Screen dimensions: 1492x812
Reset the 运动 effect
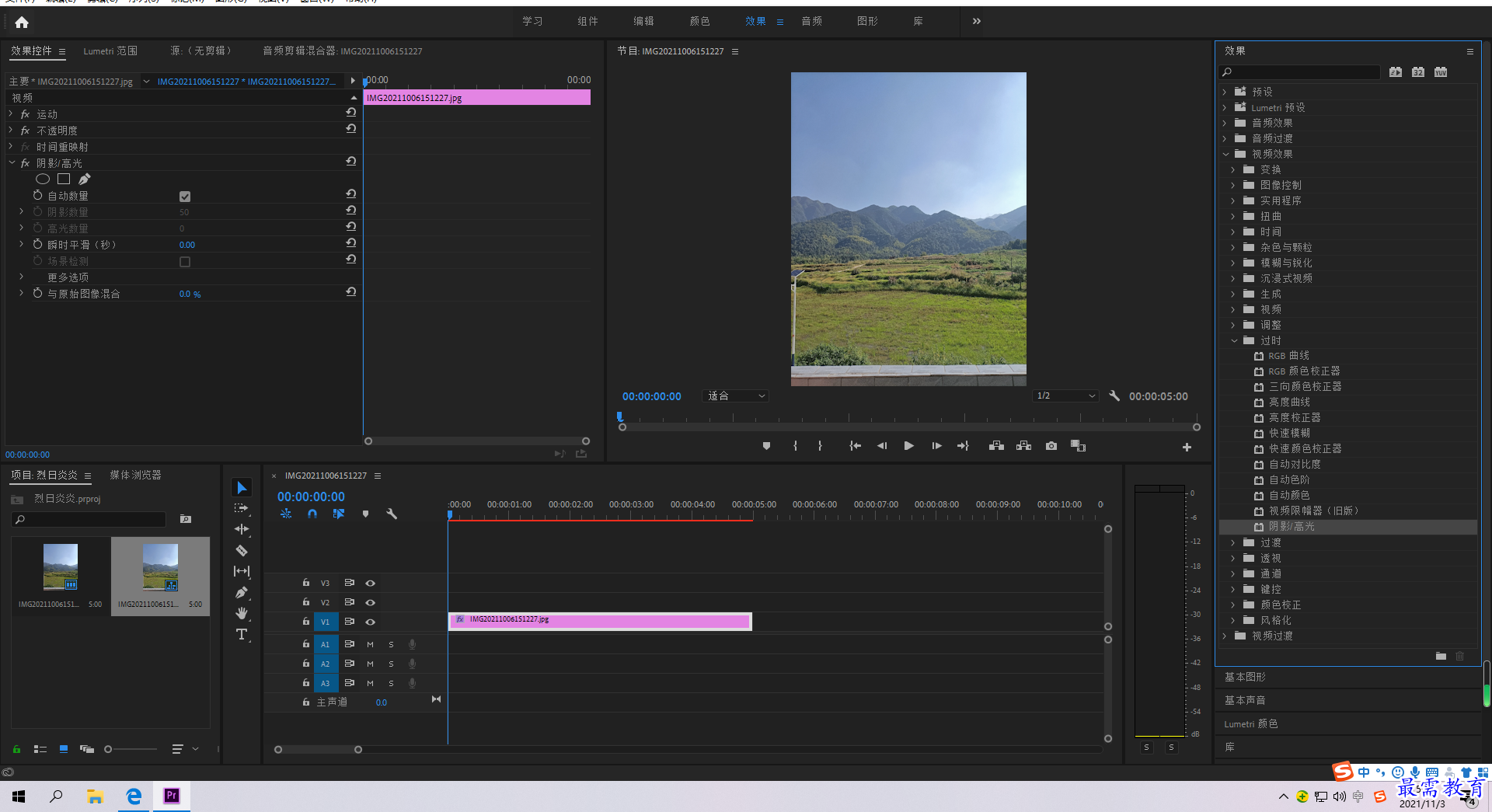(x=351, y=113)
